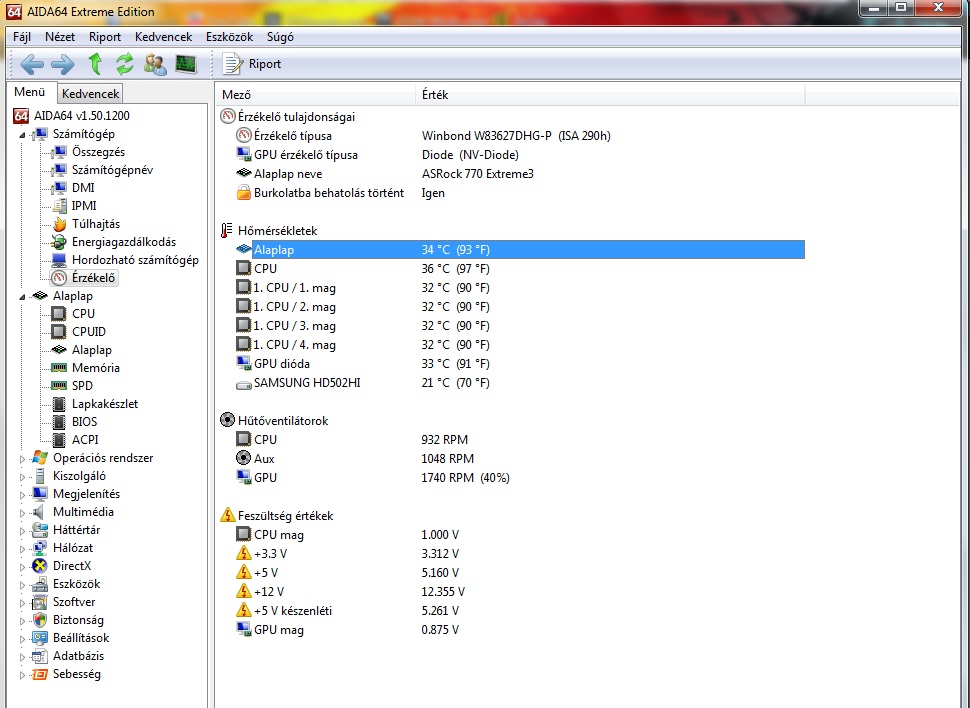Click the Szoftver icon in tree
The image size is (970, 708).
tap(40, 602)
